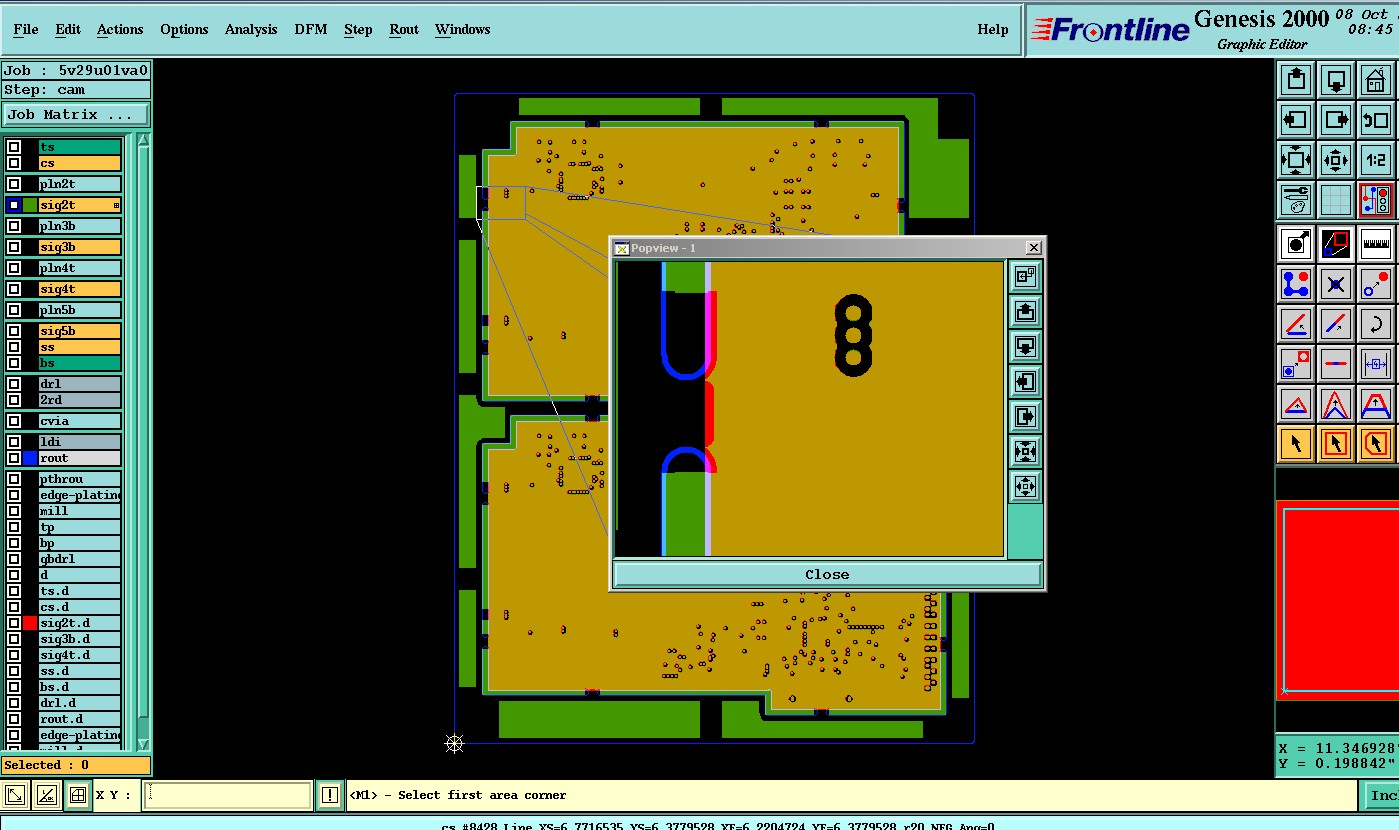Click the Home view house icon

(1376, 79)
